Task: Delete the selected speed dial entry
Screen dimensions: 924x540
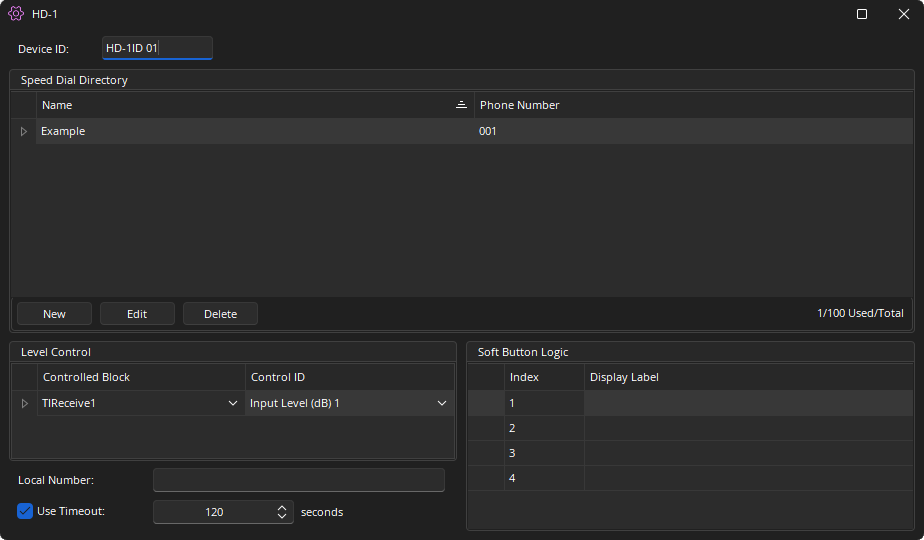Action: point(220,314)
